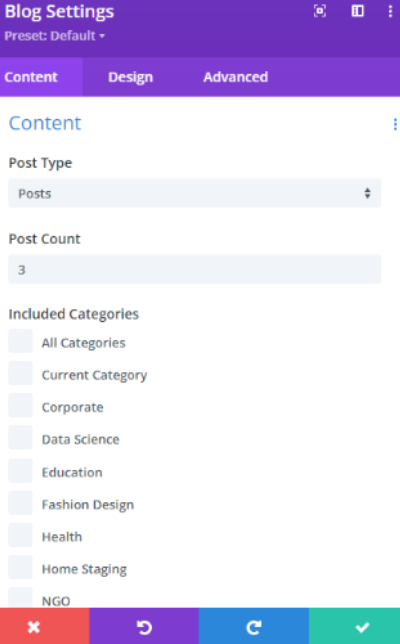400x644 pixels.
Task: Open the Post Type dropdown
Action: pyautogui.click(x=195, y=193)
